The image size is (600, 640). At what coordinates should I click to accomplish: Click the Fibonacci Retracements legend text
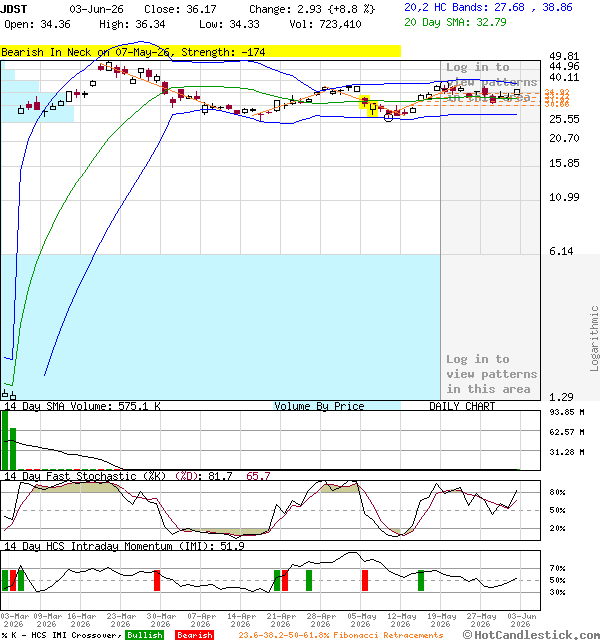[341, 635]
